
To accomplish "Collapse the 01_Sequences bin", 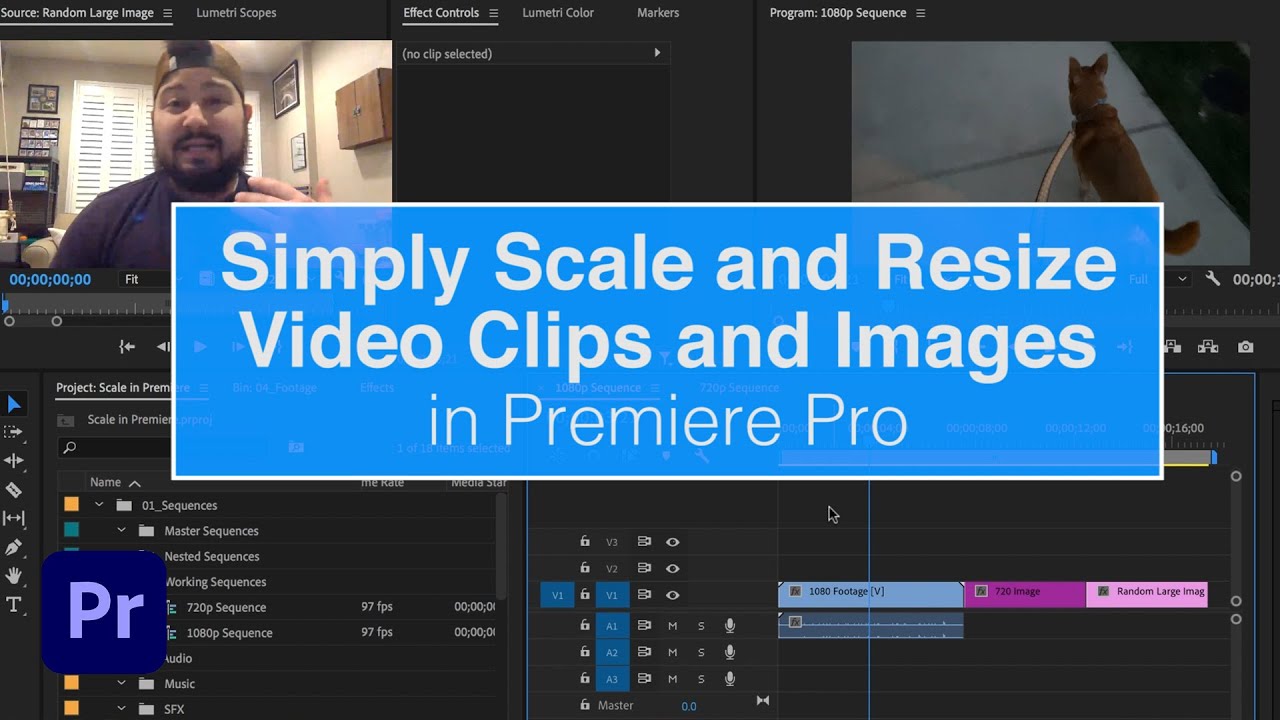I will pos(99,505).
